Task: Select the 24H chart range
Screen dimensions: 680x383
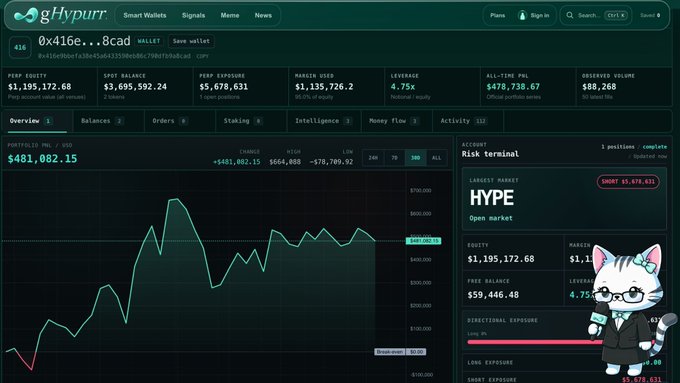Action: 373,158
